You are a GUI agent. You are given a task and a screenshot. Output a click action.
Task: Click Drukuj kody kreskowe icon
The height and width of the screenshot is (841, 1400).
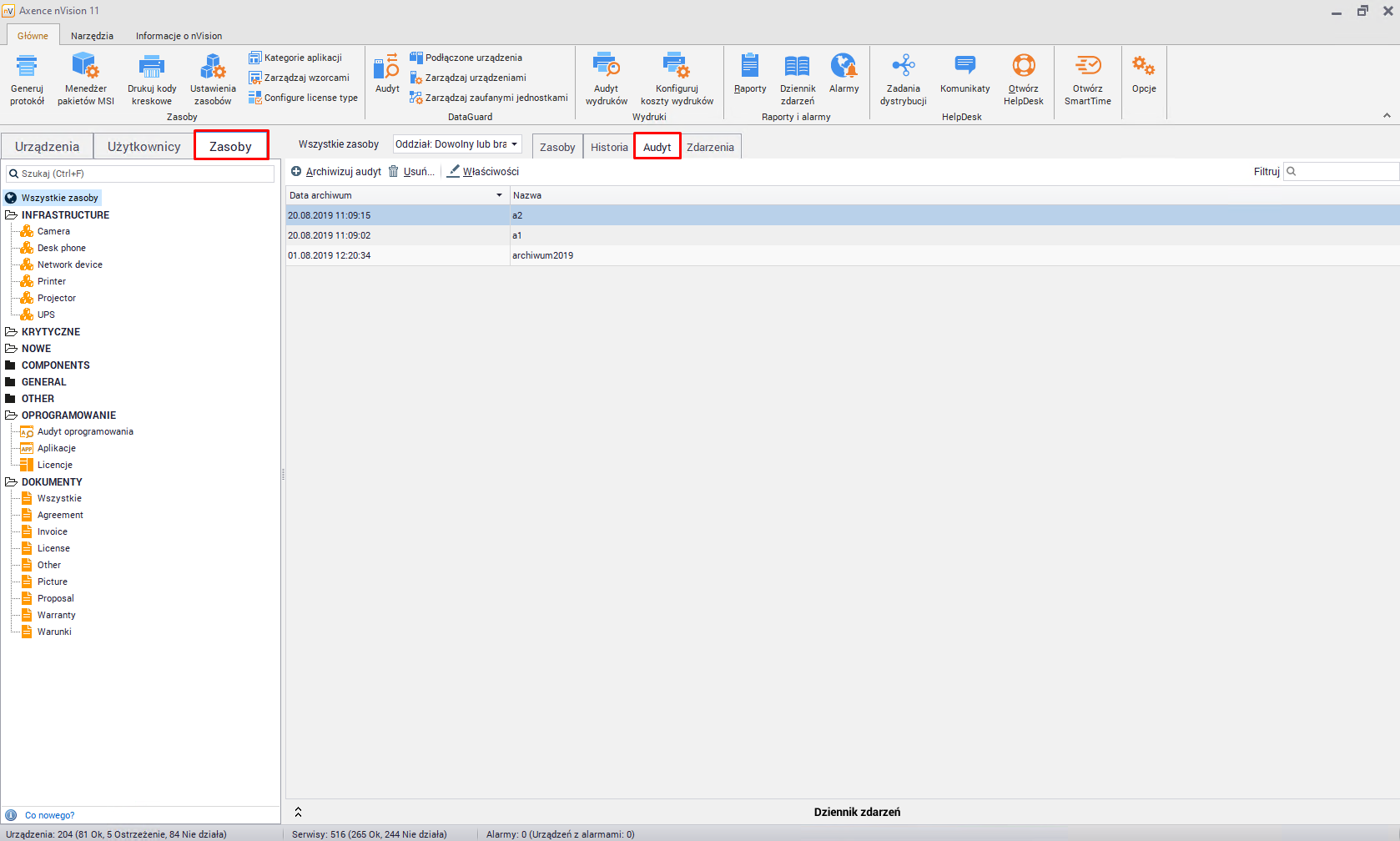tap(151, 67)
